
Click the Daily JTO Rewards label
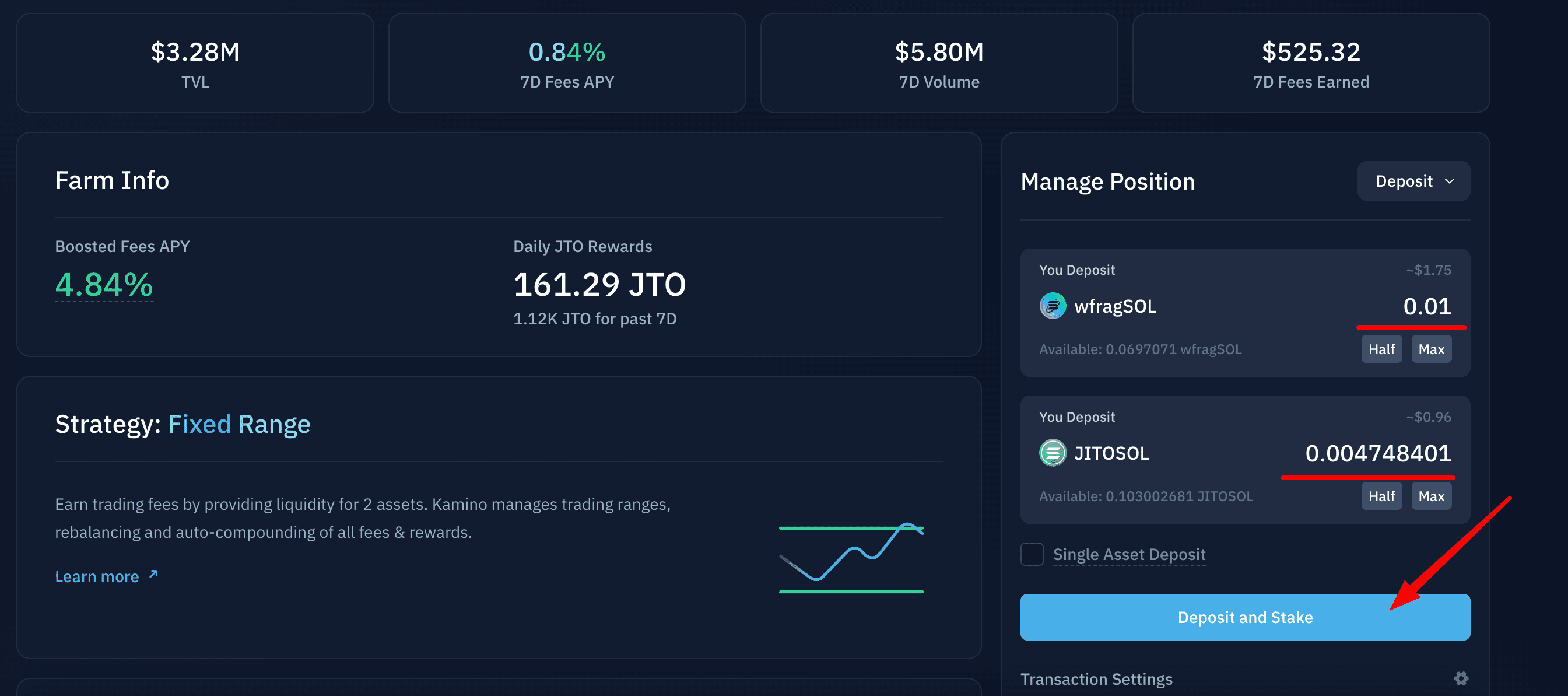[583, 246]
